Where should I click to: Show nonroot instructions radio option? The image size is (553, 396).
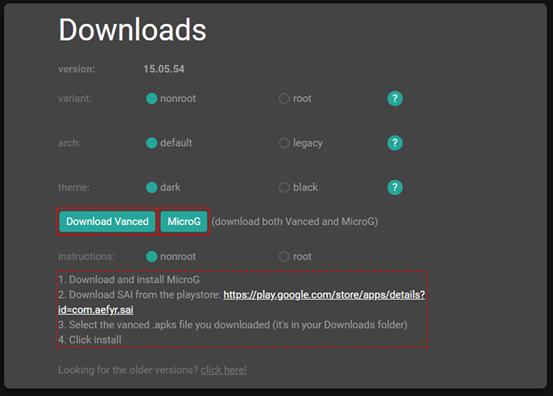[151, 256]
